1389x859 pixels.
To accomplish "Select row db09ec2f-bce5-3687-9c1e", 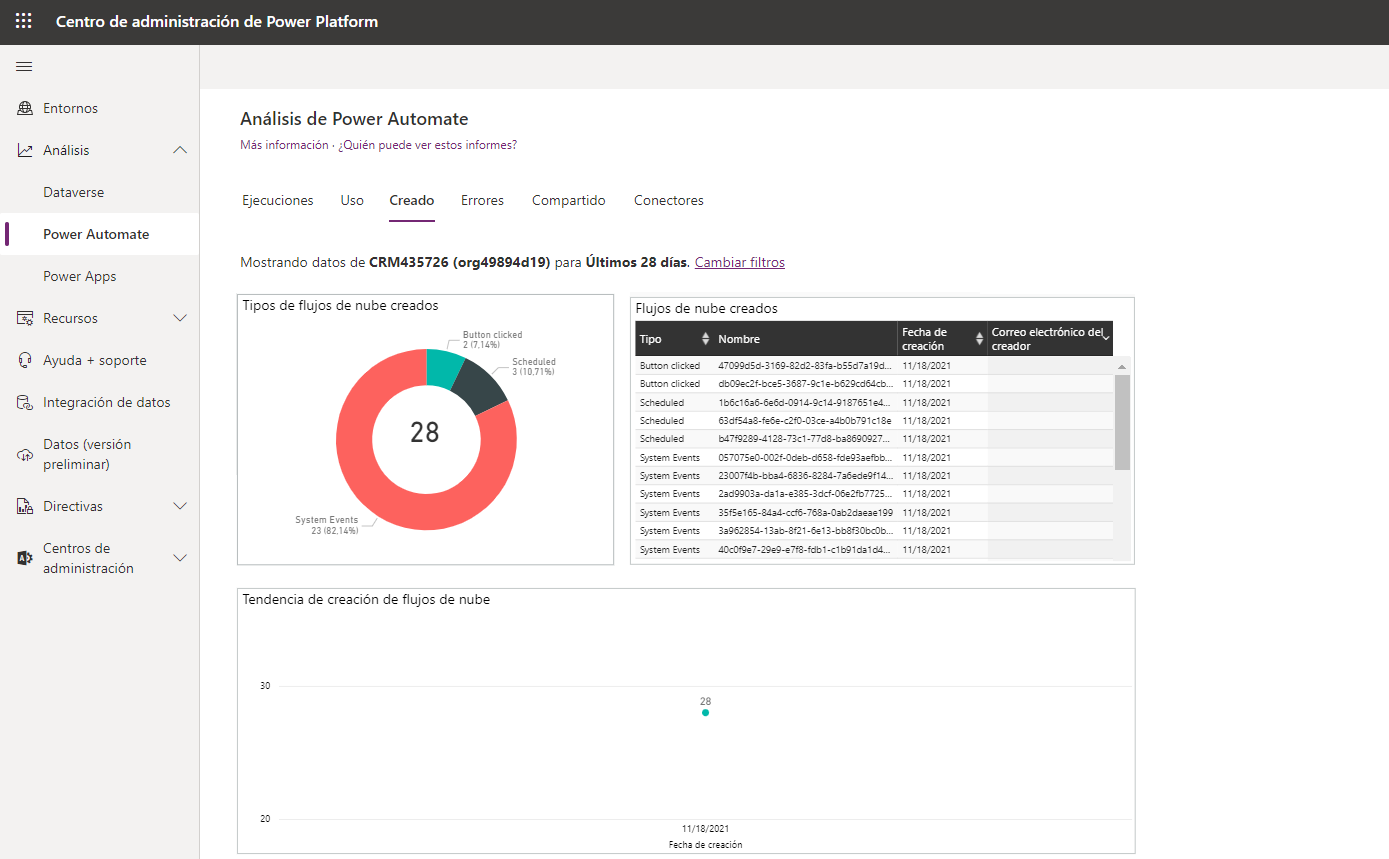I will coord(875,384).
